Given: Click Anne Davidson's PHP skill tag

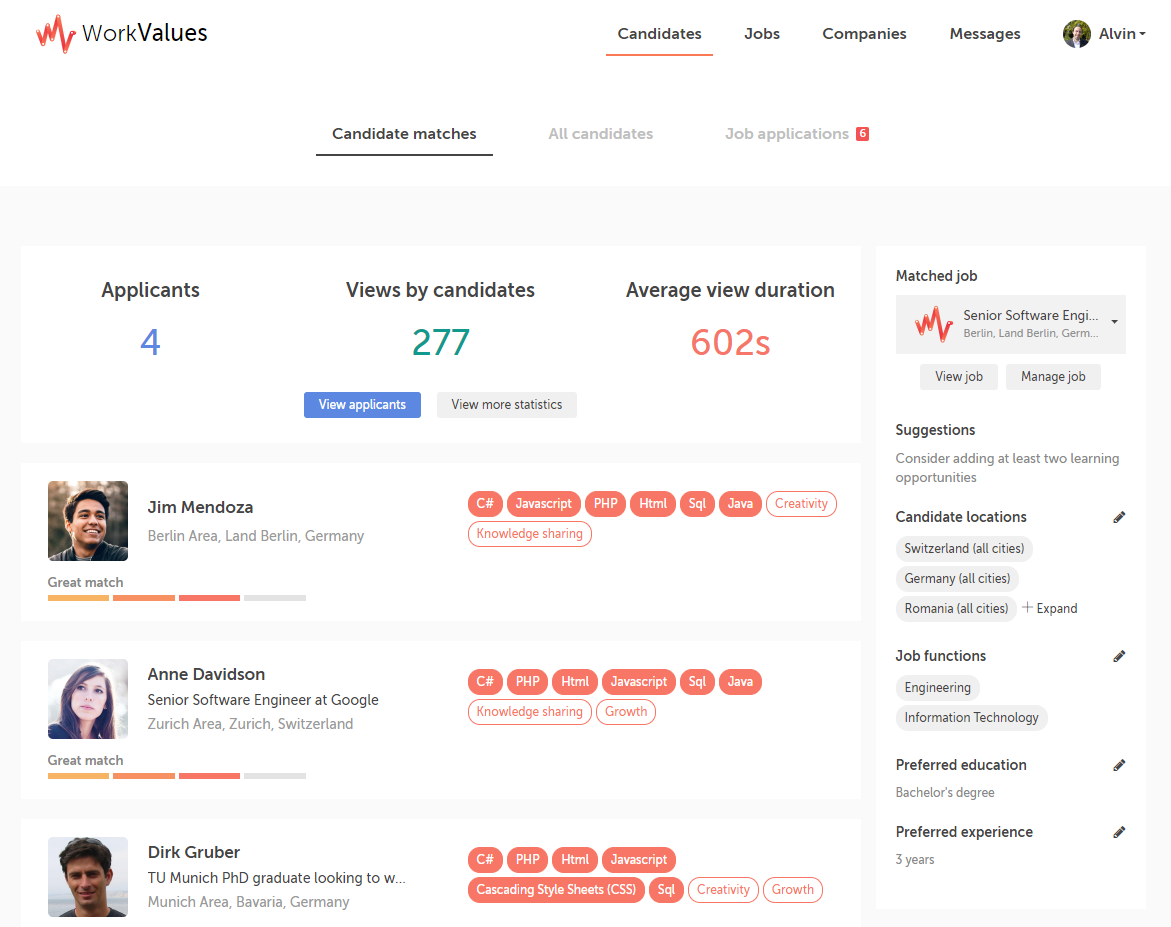Looking at the screenshot, I should coord(527,681).
